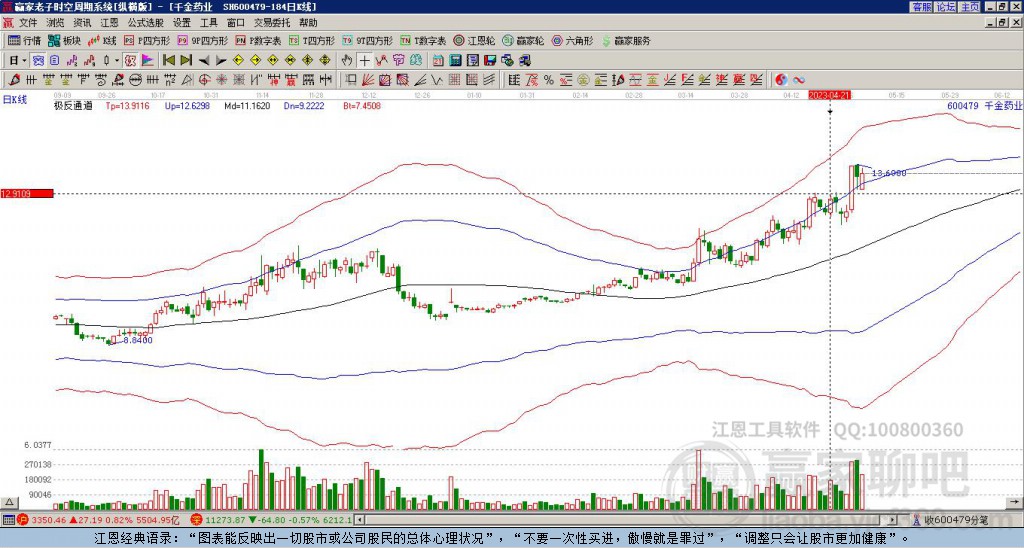Open the 交易委托 menu
The width and height of the screenshot is (1024, 548).
272,23
